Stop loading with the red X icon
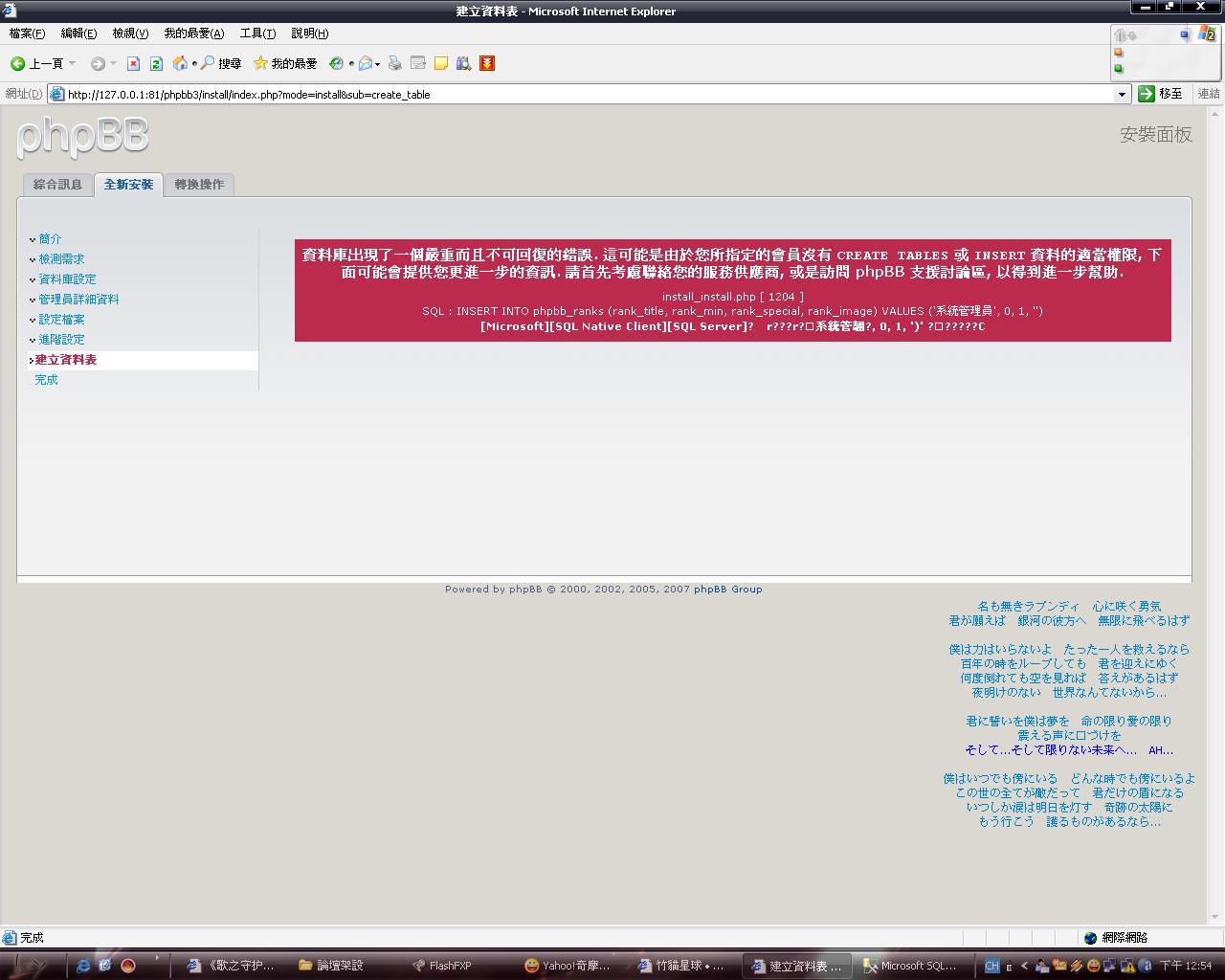The width and height of the screenshot is (1225, 980). coord(133,63)
